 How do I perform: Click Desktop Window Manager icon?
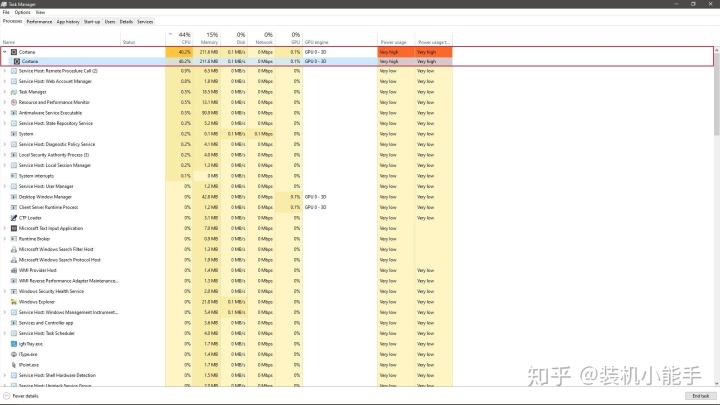14,197
